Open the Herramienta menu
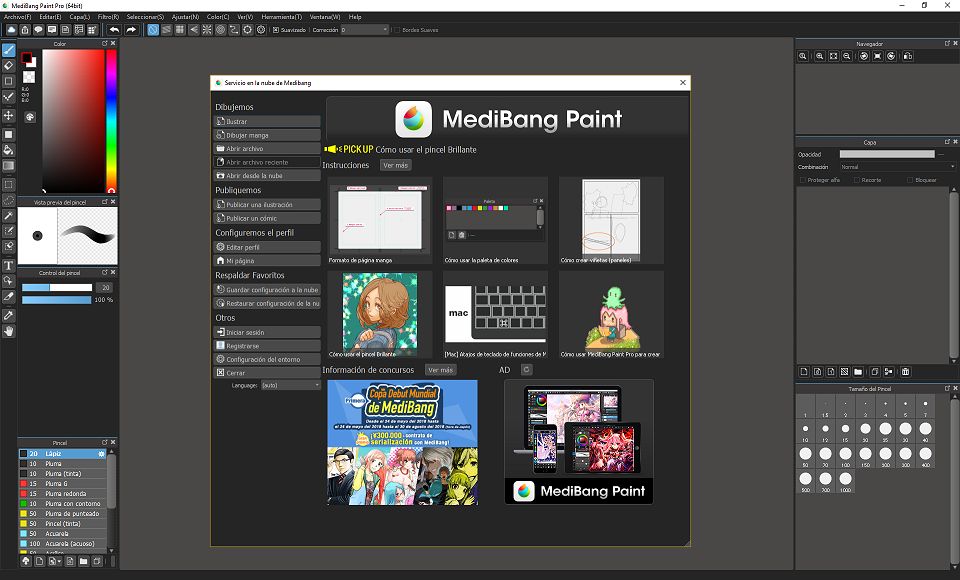This screenshot has height=580, width=960. (x=282, y=17)
